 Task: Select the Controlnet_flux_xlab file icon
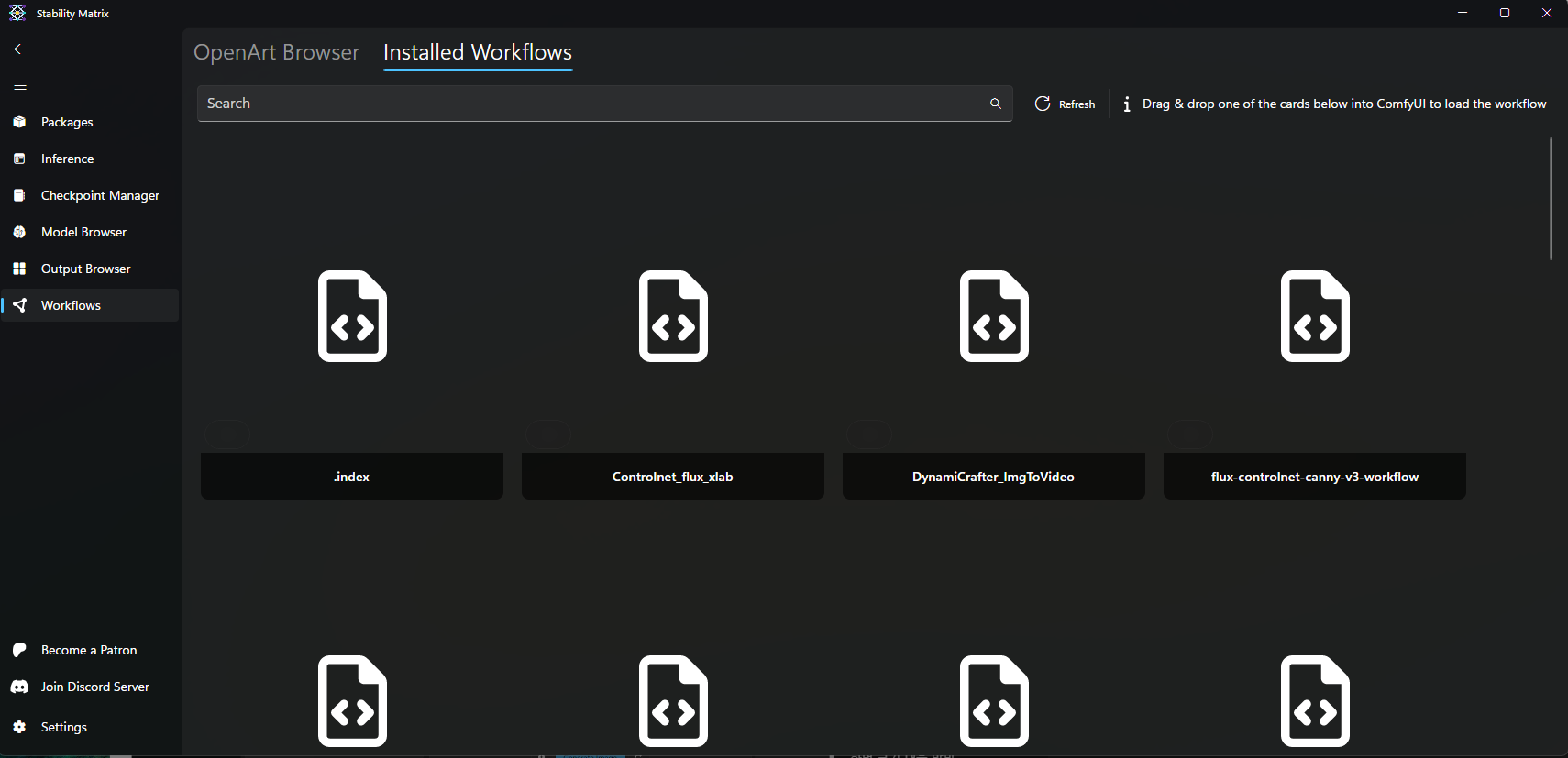pos(673,316)
